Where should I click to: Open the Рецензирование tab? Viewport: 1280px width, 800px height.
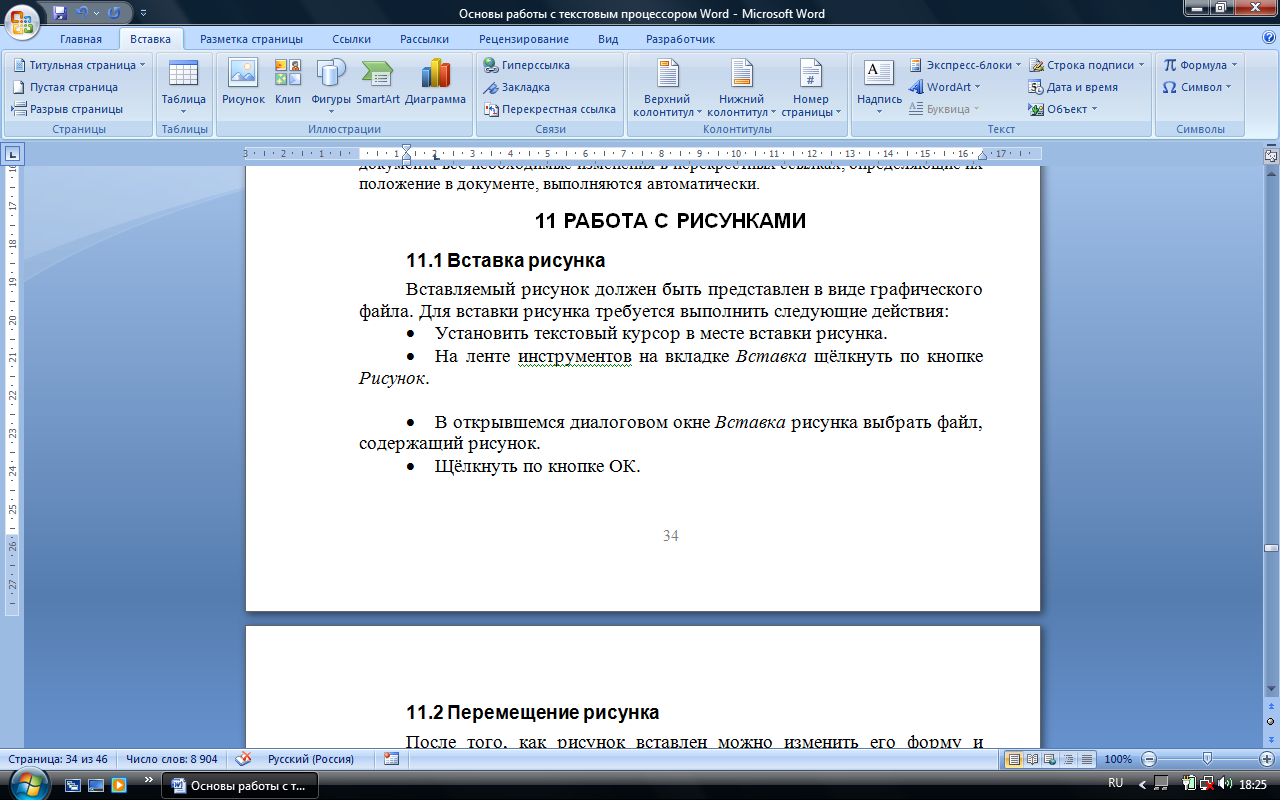tap(523, 39)
